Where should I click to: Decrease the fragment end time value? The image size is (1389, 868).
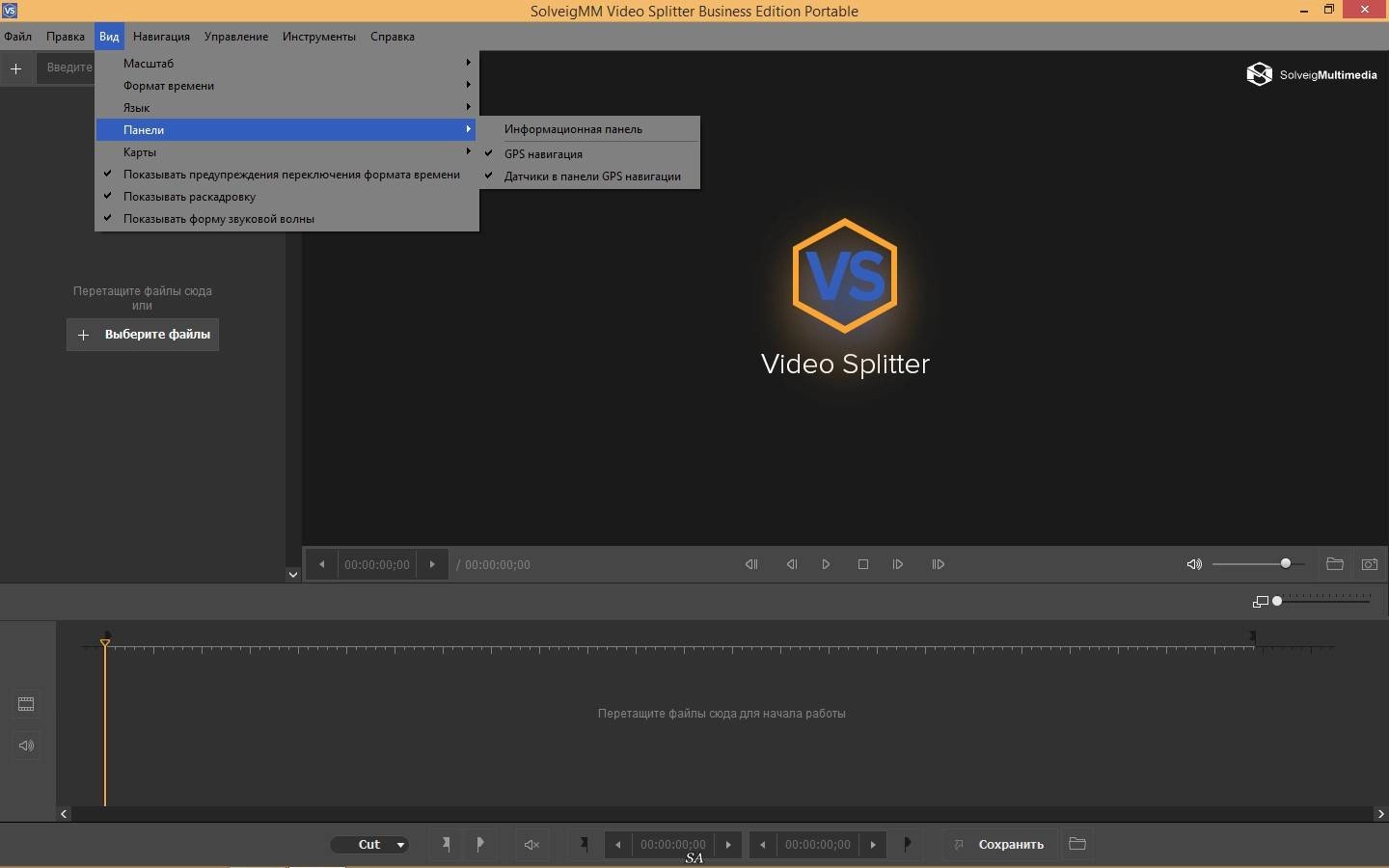[x=763, y=844]
